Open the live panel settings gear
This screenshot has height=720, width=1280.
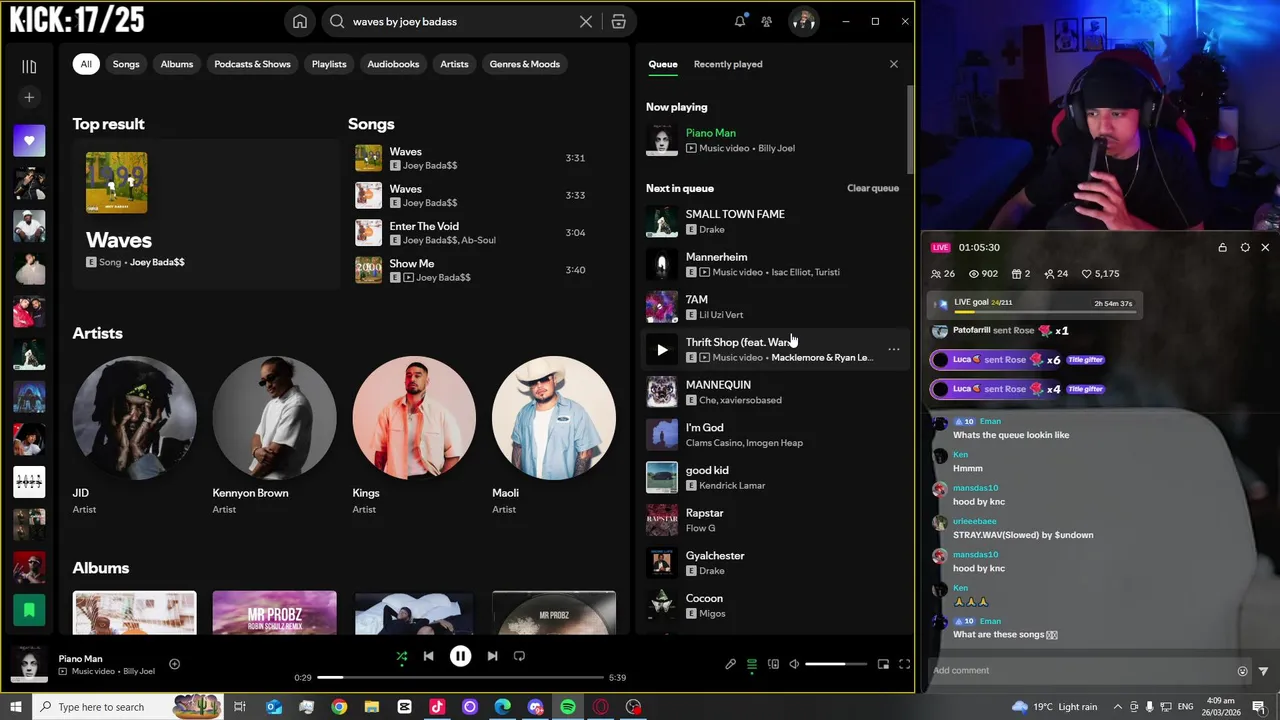(1244, 247)
